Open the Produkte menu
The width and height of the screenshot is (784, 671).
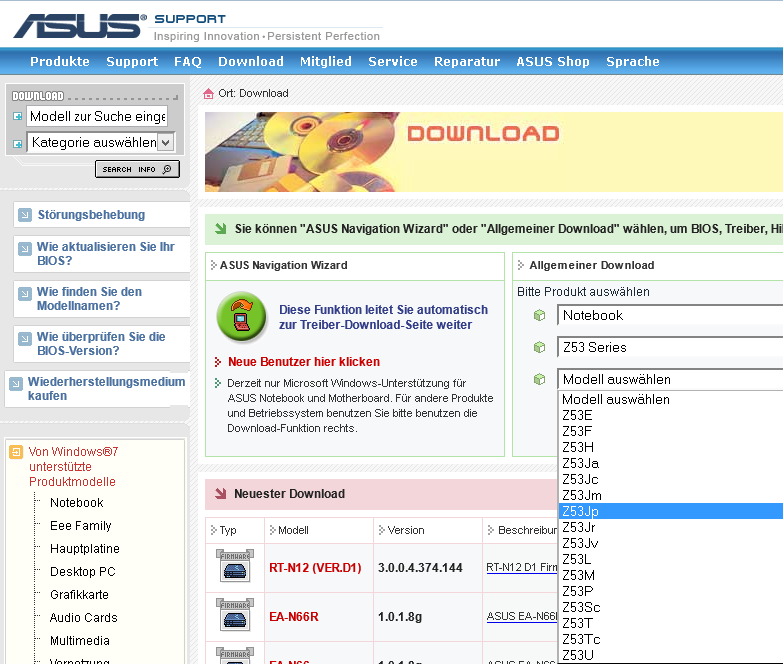pos(60,62)
